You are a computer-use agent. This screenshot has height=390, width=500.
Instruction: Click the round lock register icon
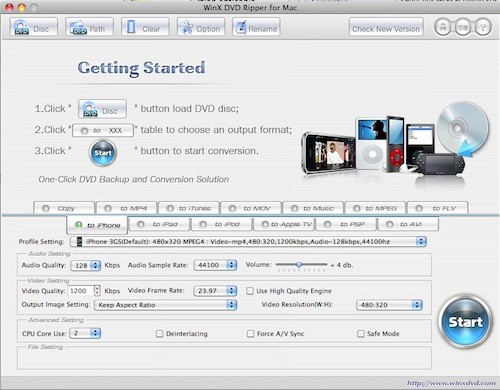[x=443, y=27]
